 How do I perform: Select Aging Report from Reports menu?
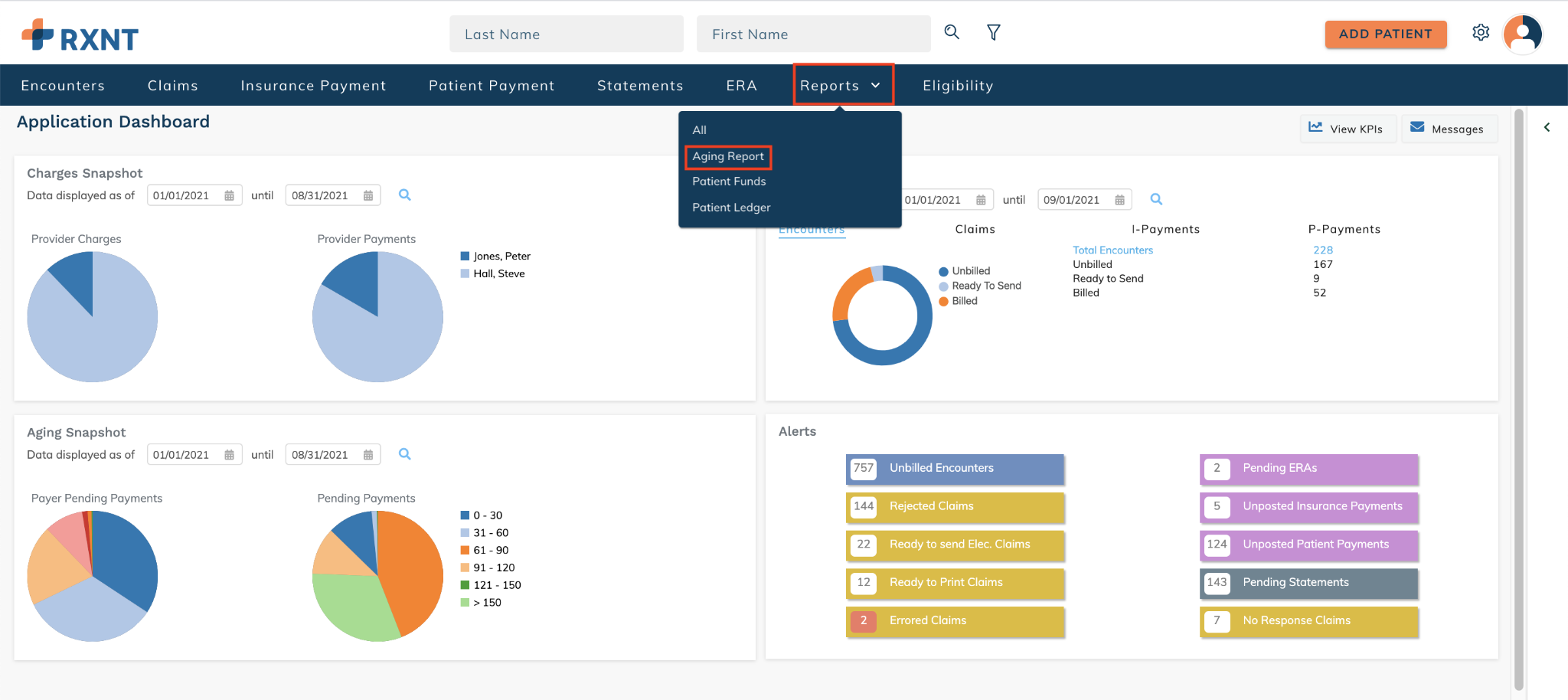point(728,156)
